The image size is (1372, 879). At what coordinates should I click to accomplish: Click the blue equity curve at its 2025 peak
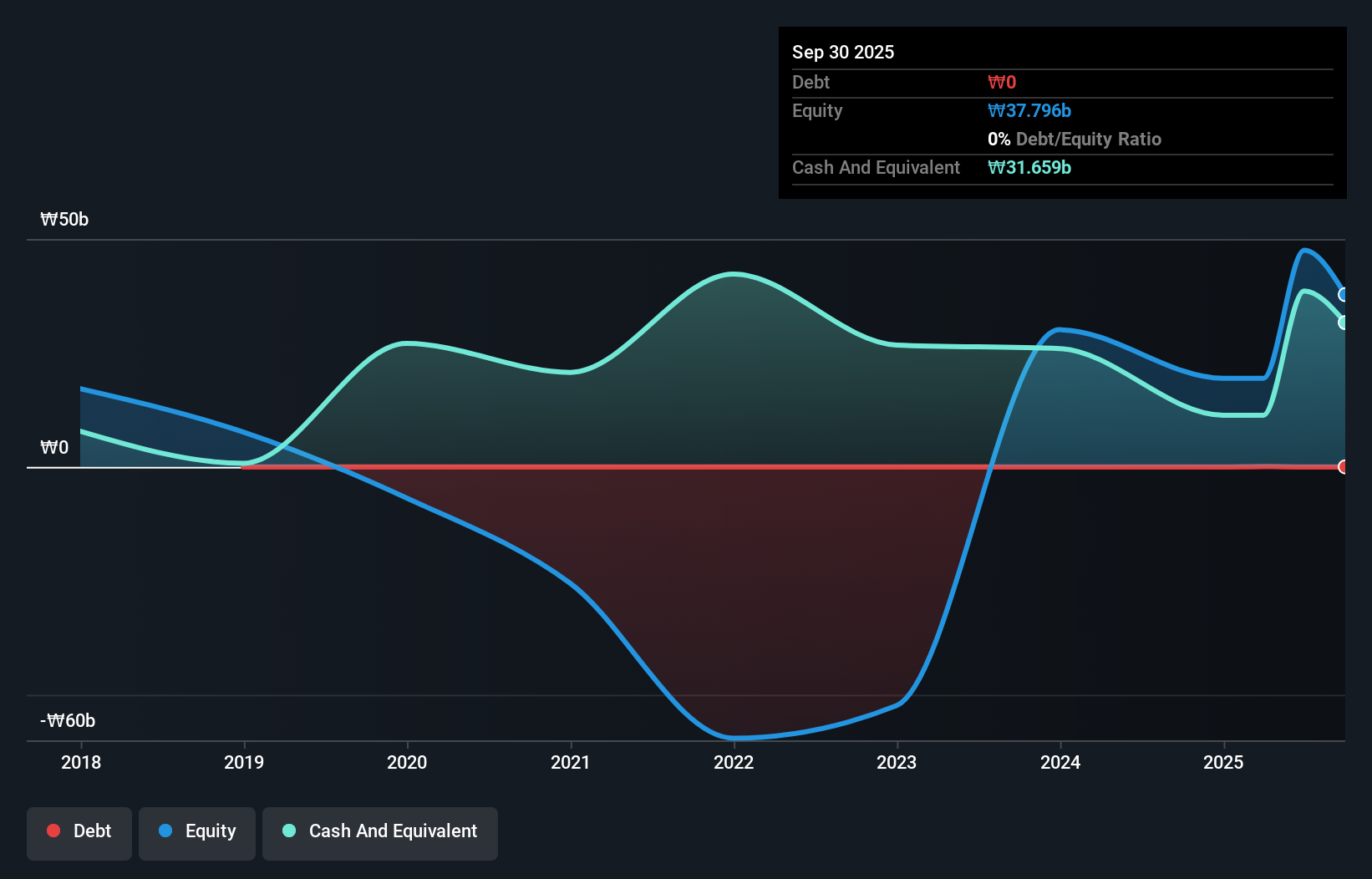1307,251
